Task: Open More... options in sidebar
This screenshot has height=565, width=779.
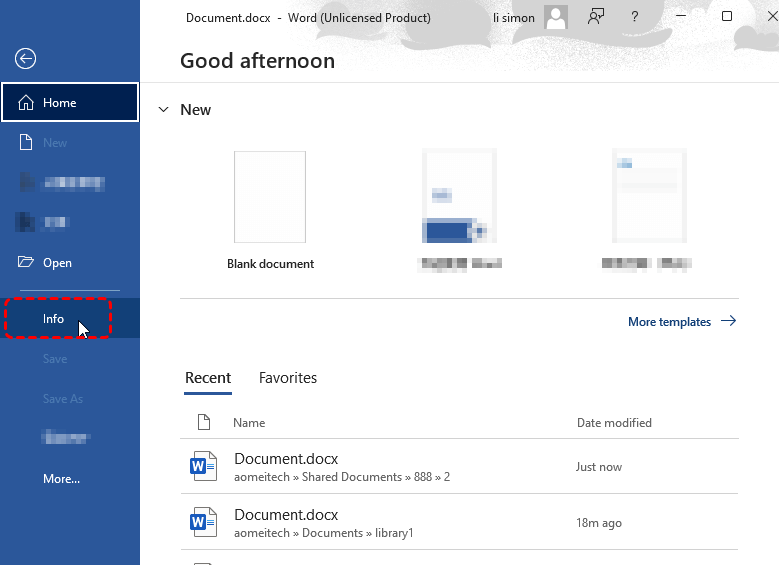Action: click(70, 479)
